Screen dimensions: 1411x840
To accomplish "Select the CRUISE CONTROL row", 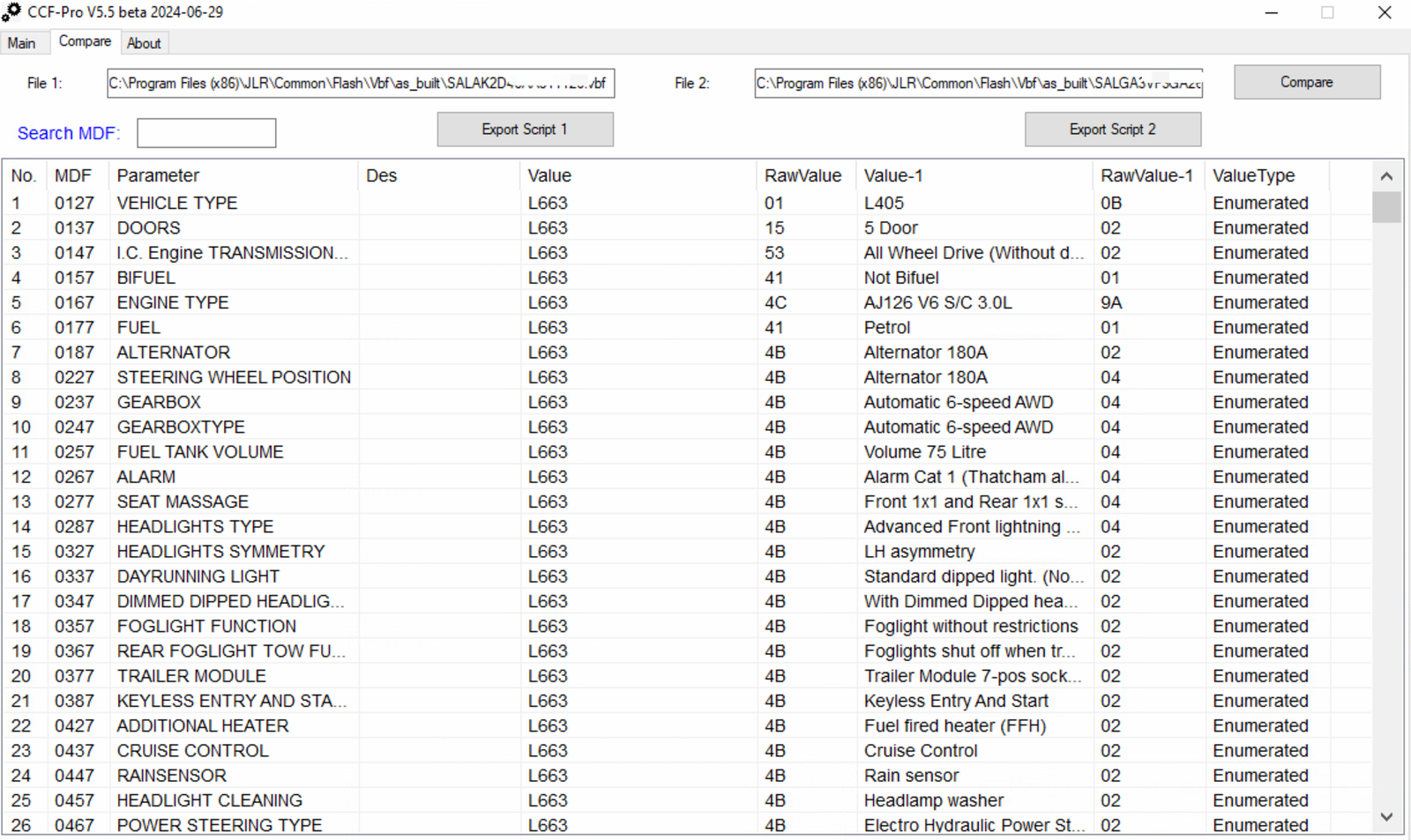I will (686, 751).
